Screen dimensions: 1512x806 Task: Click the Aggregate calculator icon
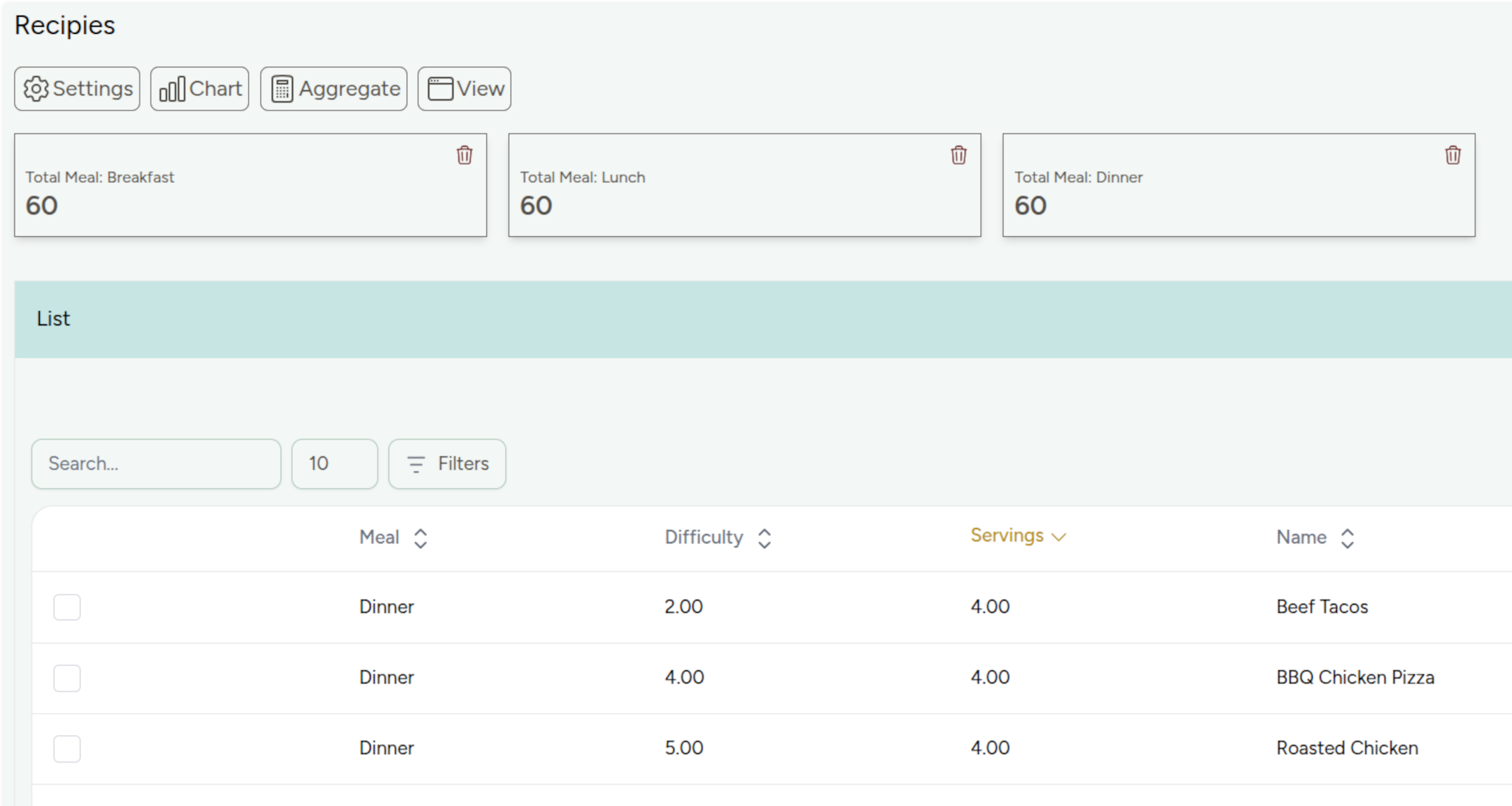(x=282, y=89)
